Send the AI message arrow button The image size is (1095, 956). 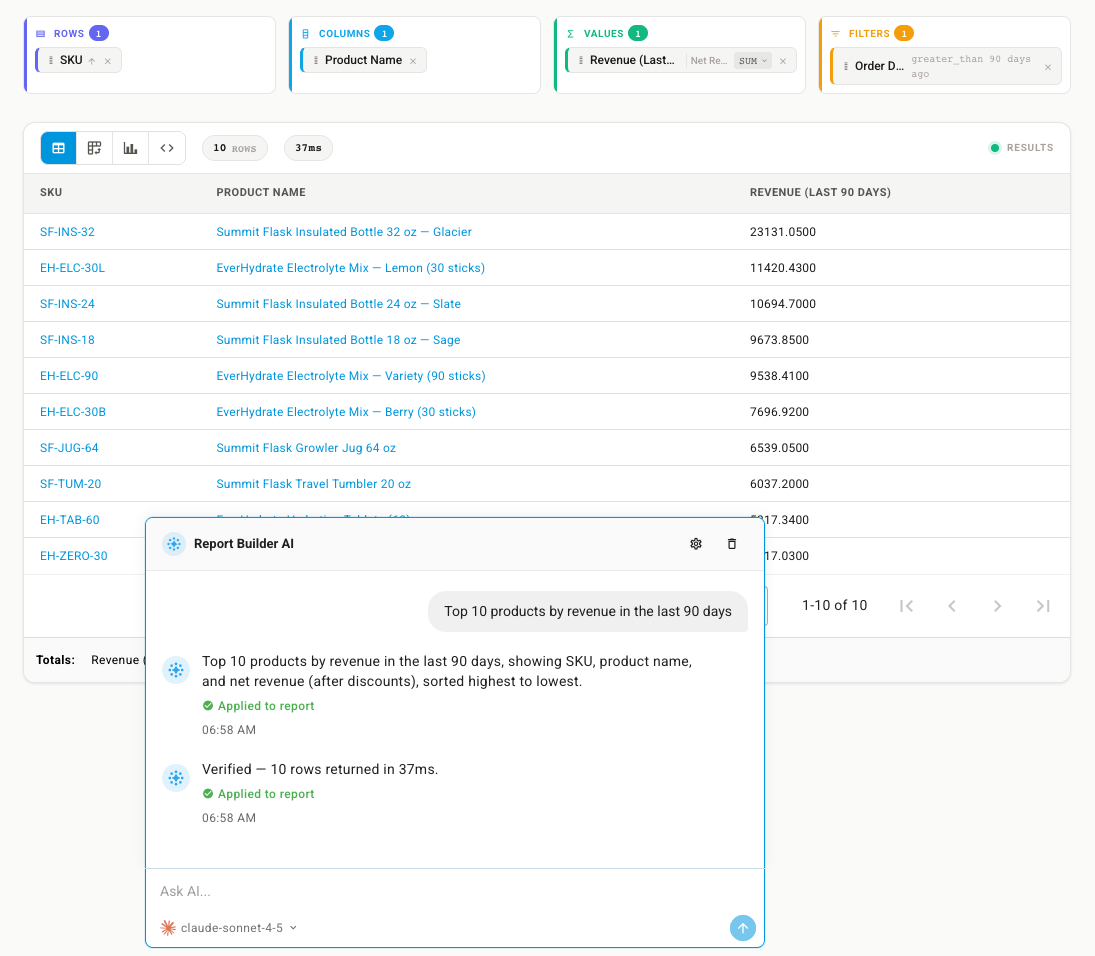tap(742, 928)
